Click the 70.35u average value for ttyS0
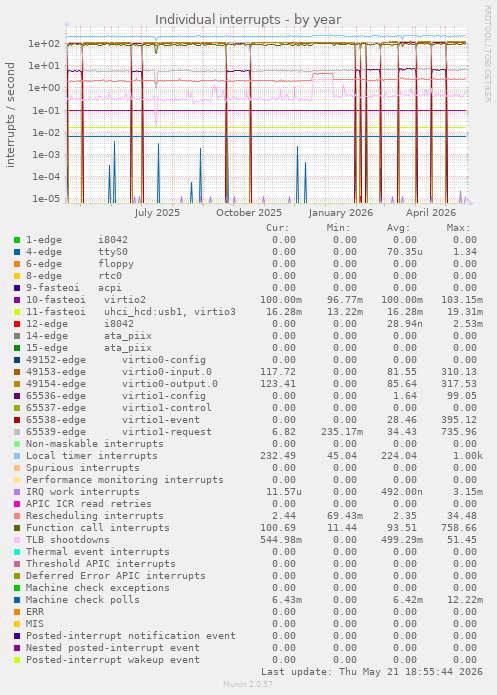The height and width of the screenshot is (695, 497). 405,252
